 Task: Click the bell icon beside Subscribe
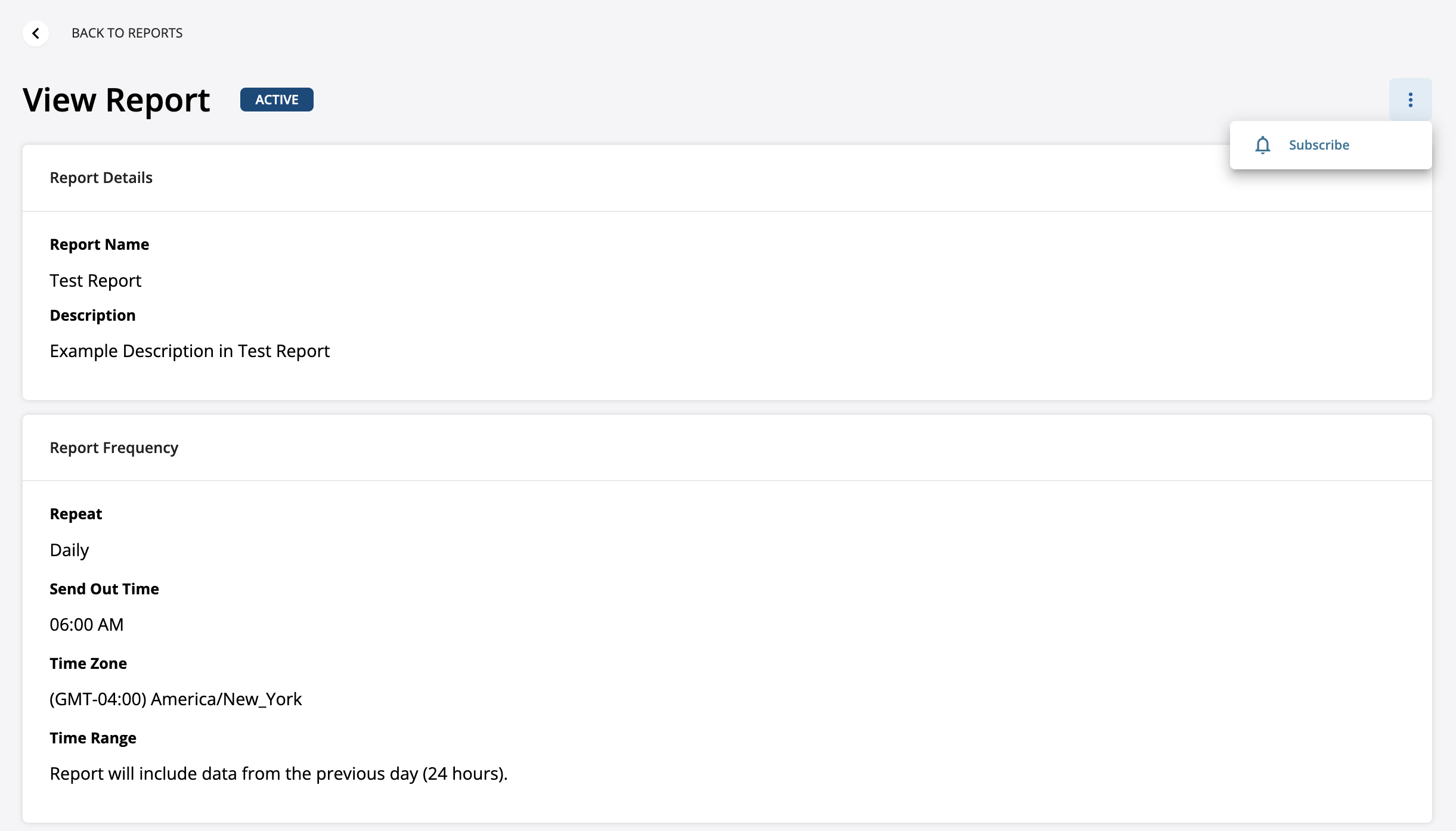pos(1262,145)
